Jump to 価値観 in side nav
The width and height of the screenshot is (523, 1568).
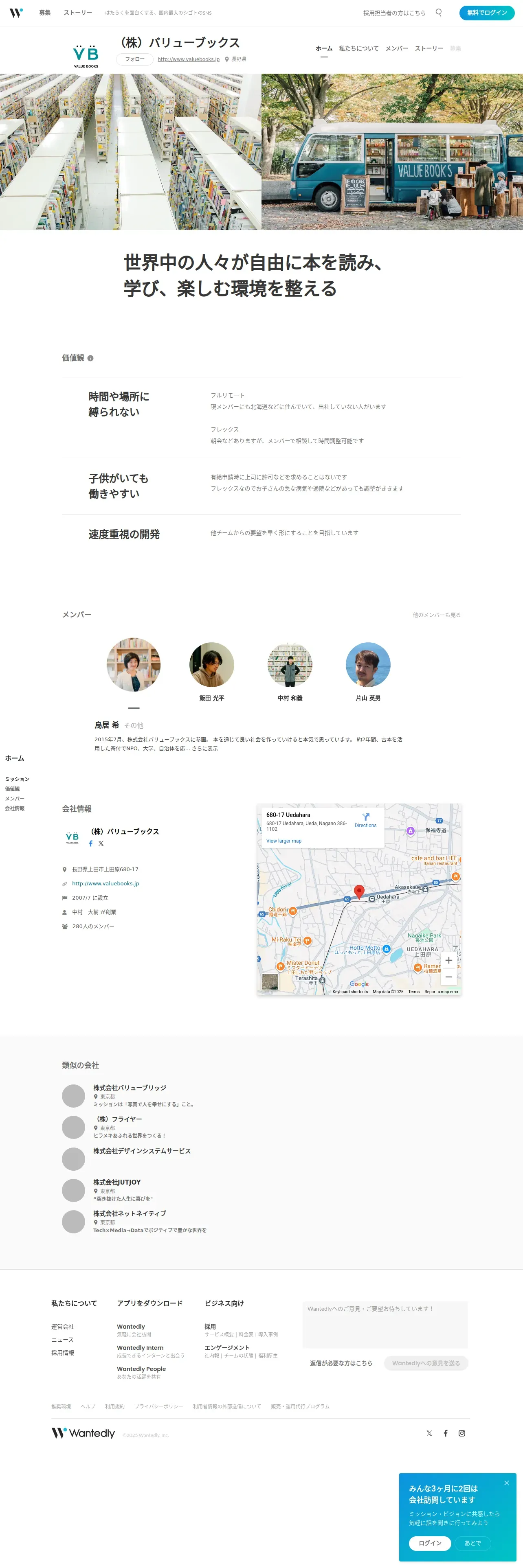[12, 789]
